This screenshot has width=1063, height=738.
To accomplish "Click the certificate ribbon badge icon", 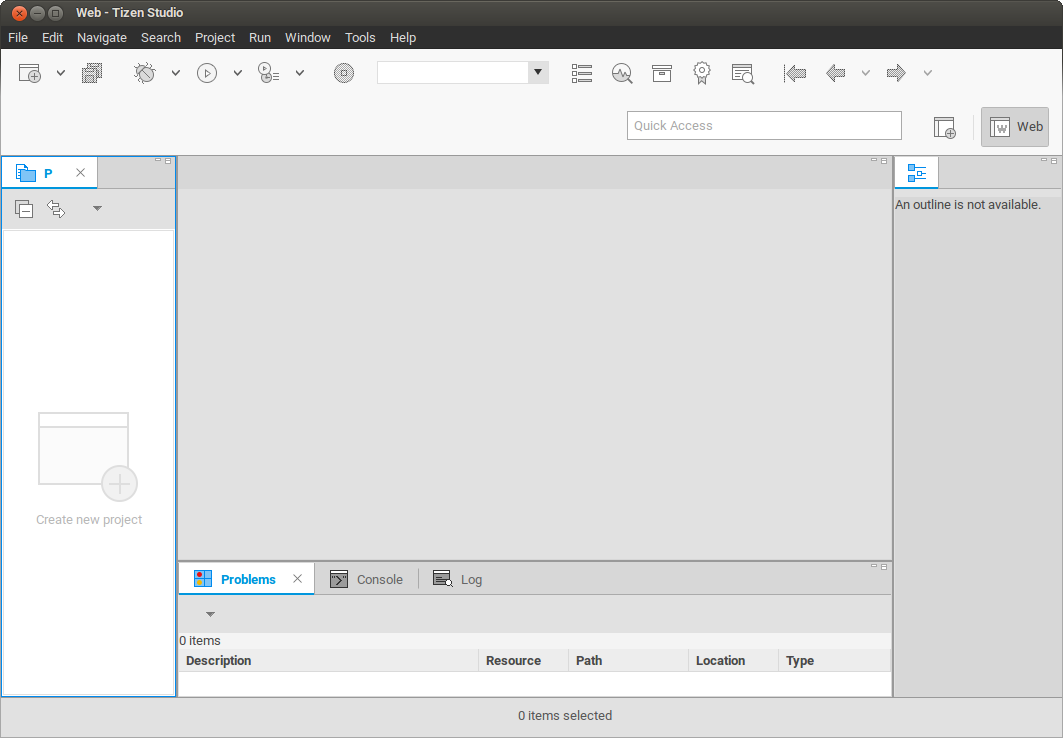I will pos(702,73).
